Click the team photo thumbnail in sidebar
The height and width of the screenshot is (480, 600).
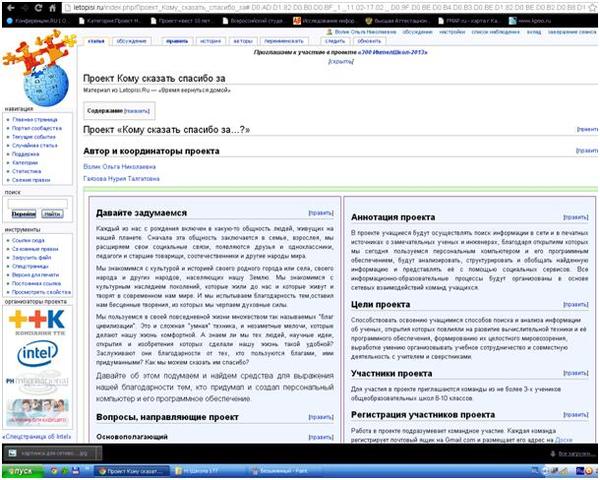(38, 412)
